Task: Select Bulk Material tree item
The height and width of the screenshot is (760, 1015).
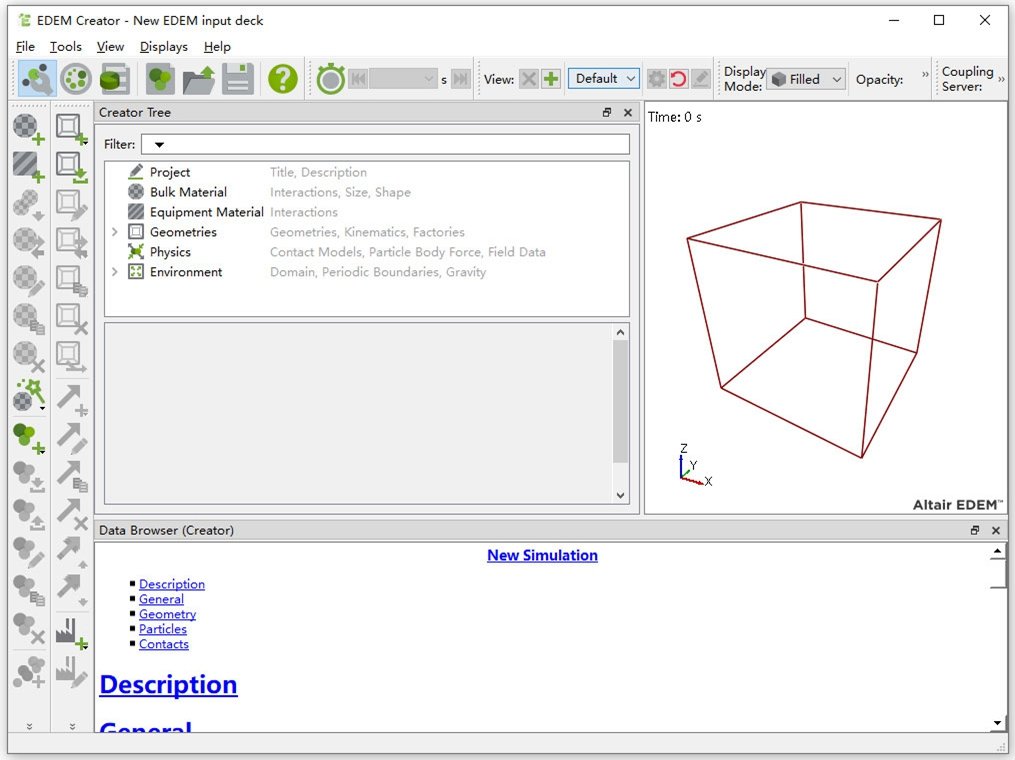Action: coord(188,192)
